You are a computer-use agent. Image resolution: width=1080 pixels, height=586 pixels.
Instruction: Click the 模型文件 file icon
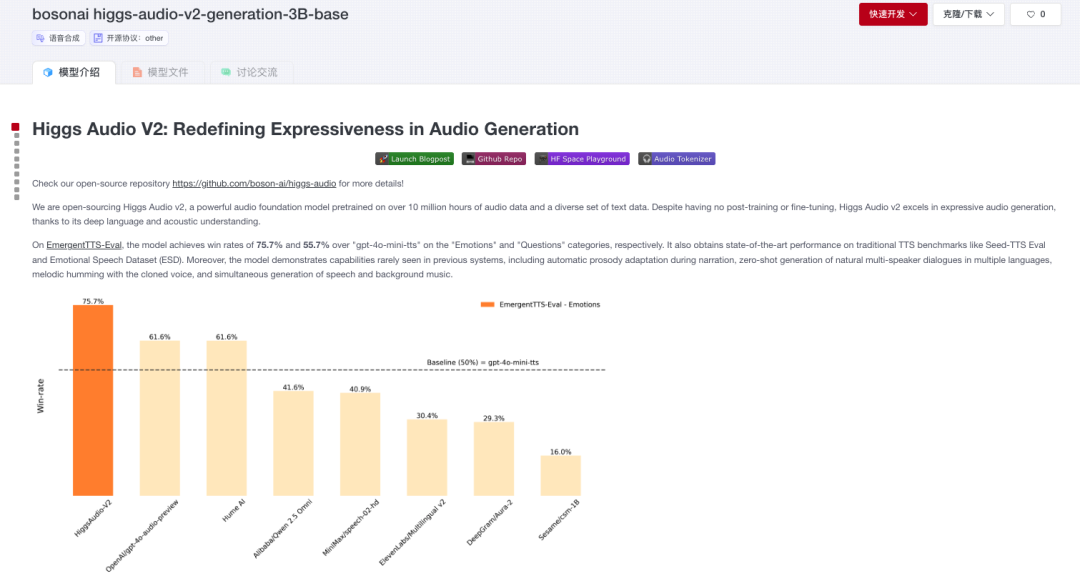coord(137,72)
